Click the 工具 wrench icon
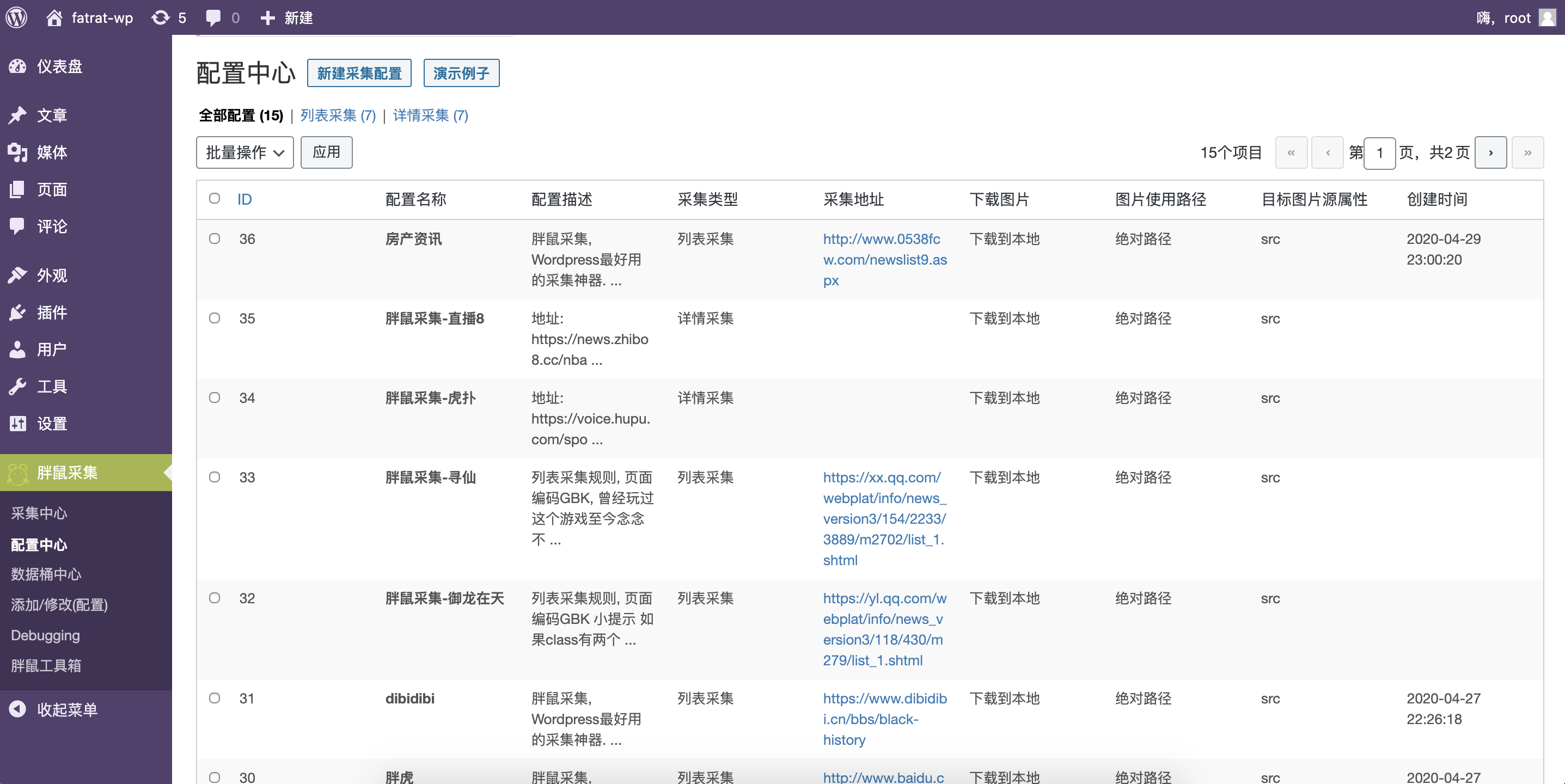This screenshot has height=784, width=1565. tap(17, 386)
